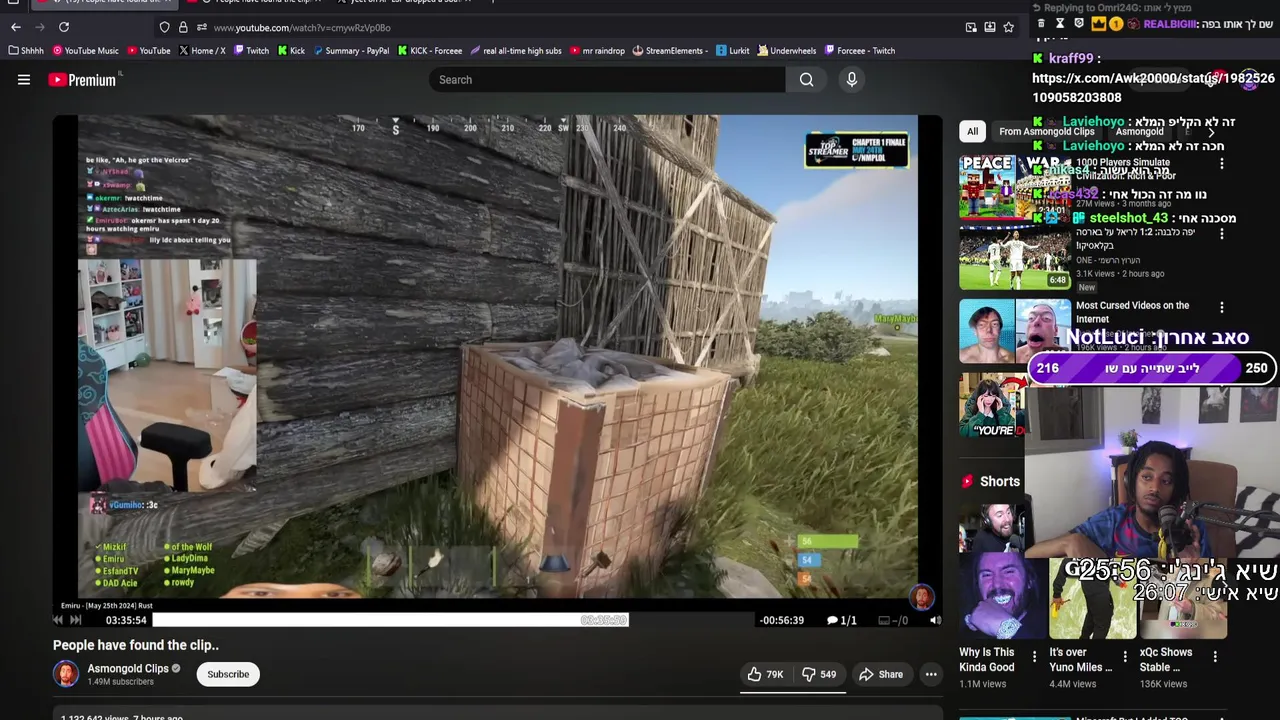Select the From Asmongold Clips chip
Image resolution: width=1280 pixels, height=720 pixels.
coord(1046,131)
